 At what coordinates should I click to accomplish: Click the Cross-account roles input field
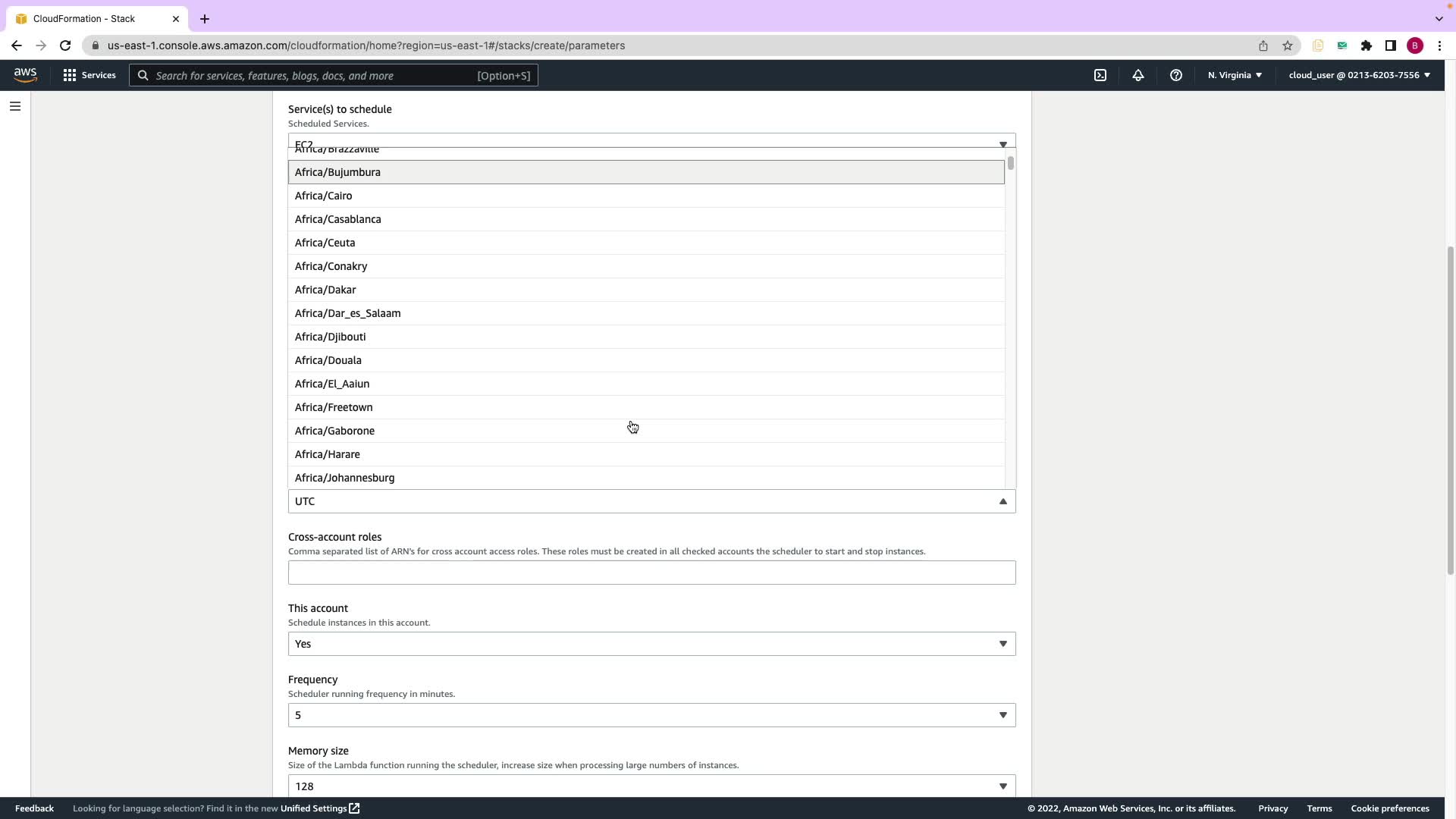(651, 573)
